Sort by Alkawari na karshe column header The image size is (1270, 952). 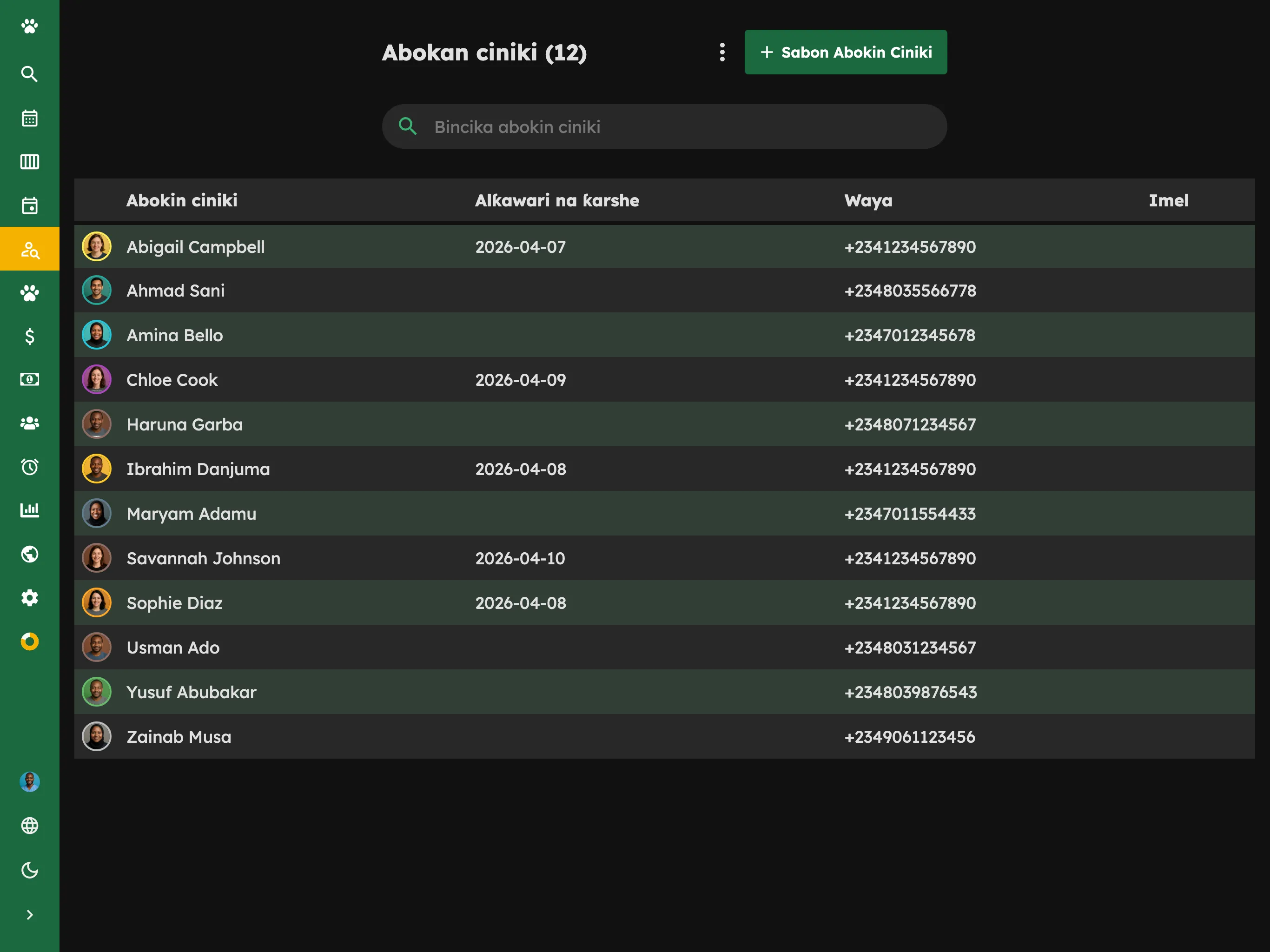557,200
